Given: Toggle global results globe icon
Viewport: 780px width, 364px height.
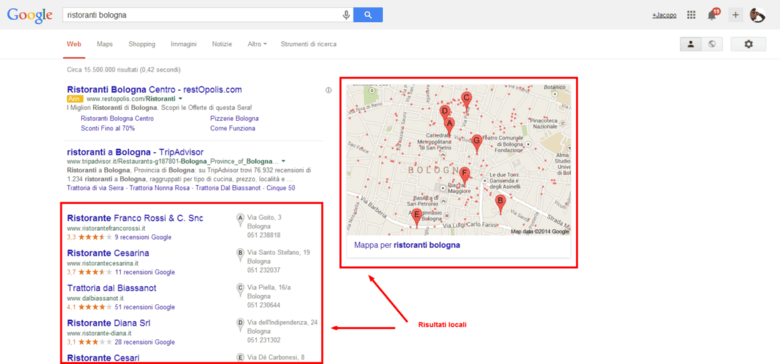Looking at the screenshot, I should pos(712,44).
